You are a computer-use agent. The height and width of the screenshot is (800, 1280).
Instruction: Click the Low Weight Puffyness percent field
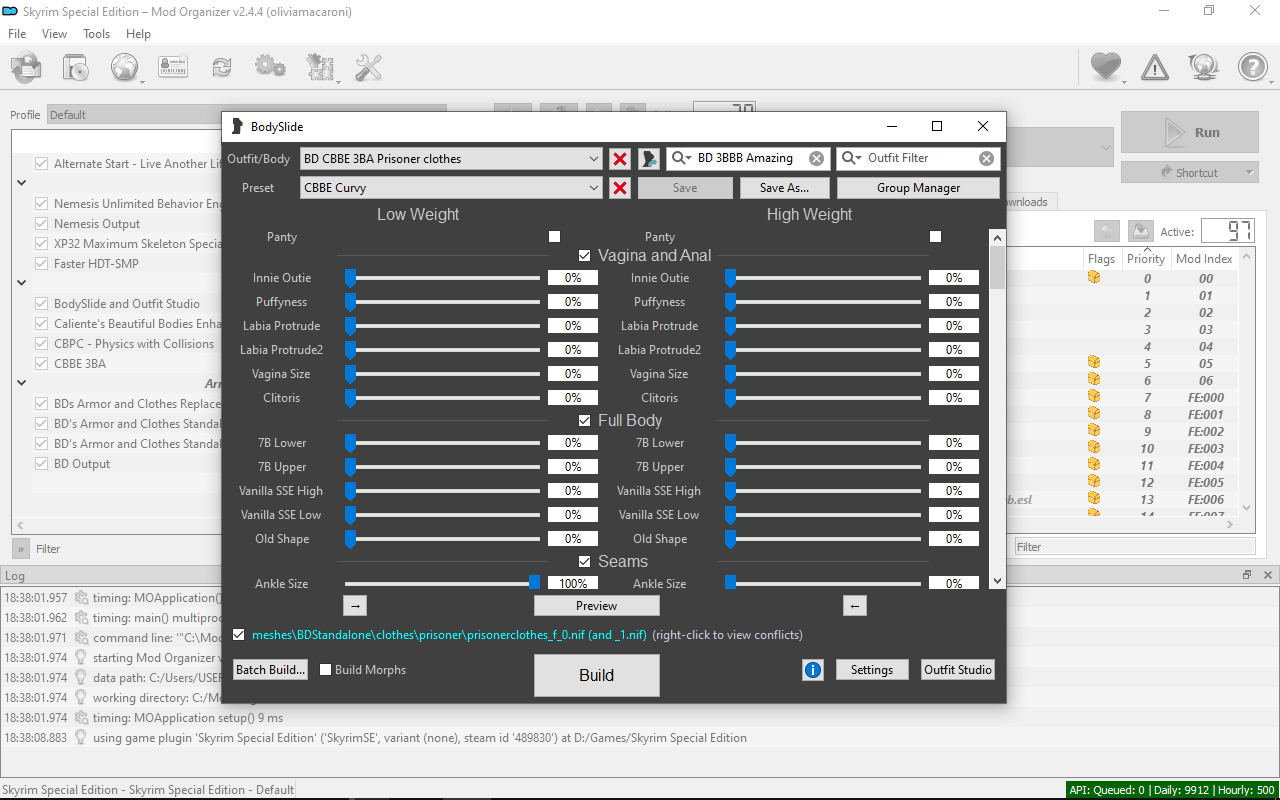pos(573,302)
